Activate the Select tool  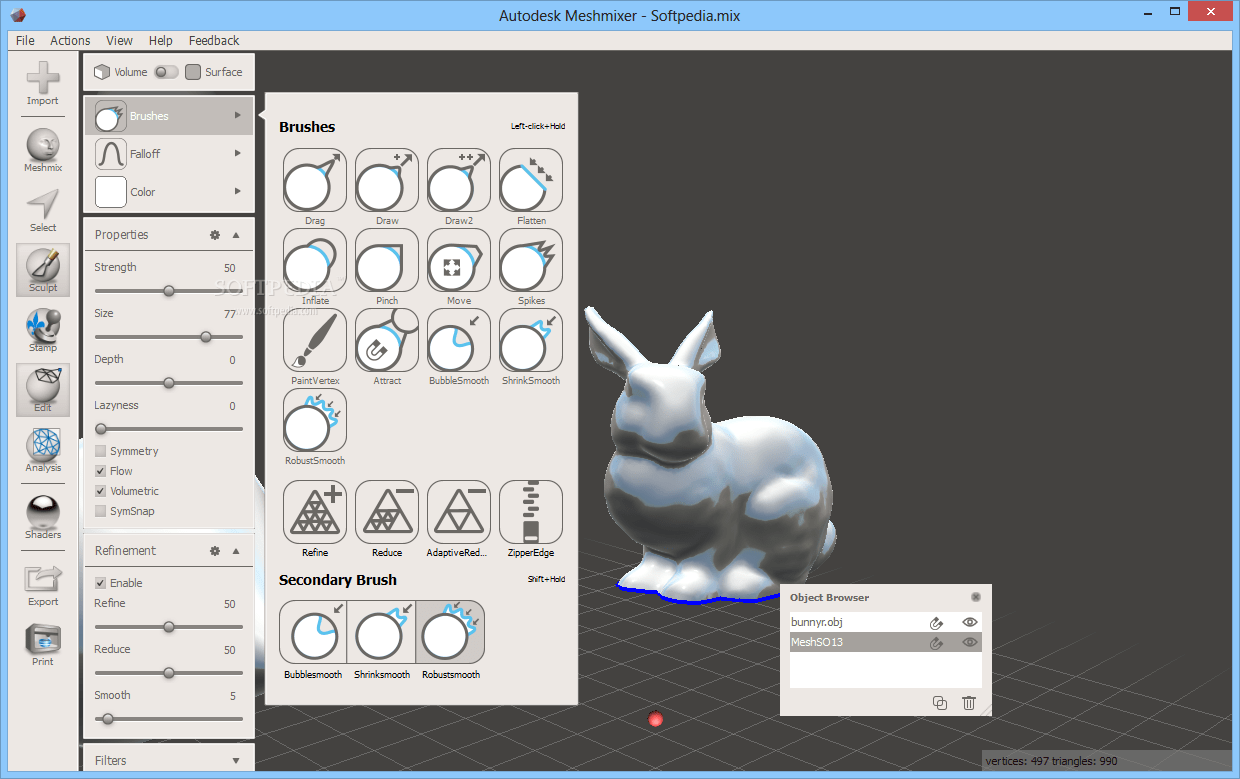point(43,210)
